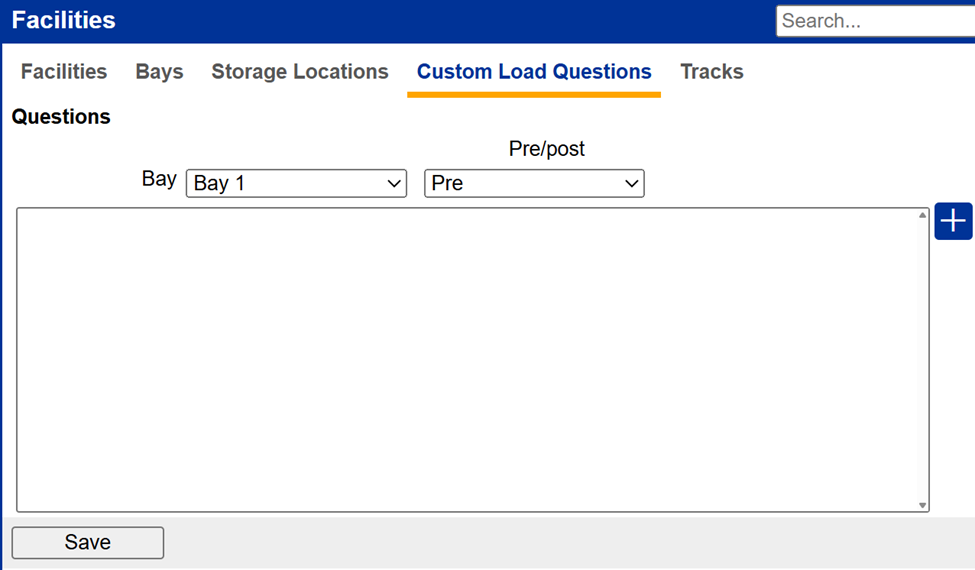The width and height of the screenshot is (975, 570).
Task: Select the Custom Load Questions tab
Action: click(534, 71)
